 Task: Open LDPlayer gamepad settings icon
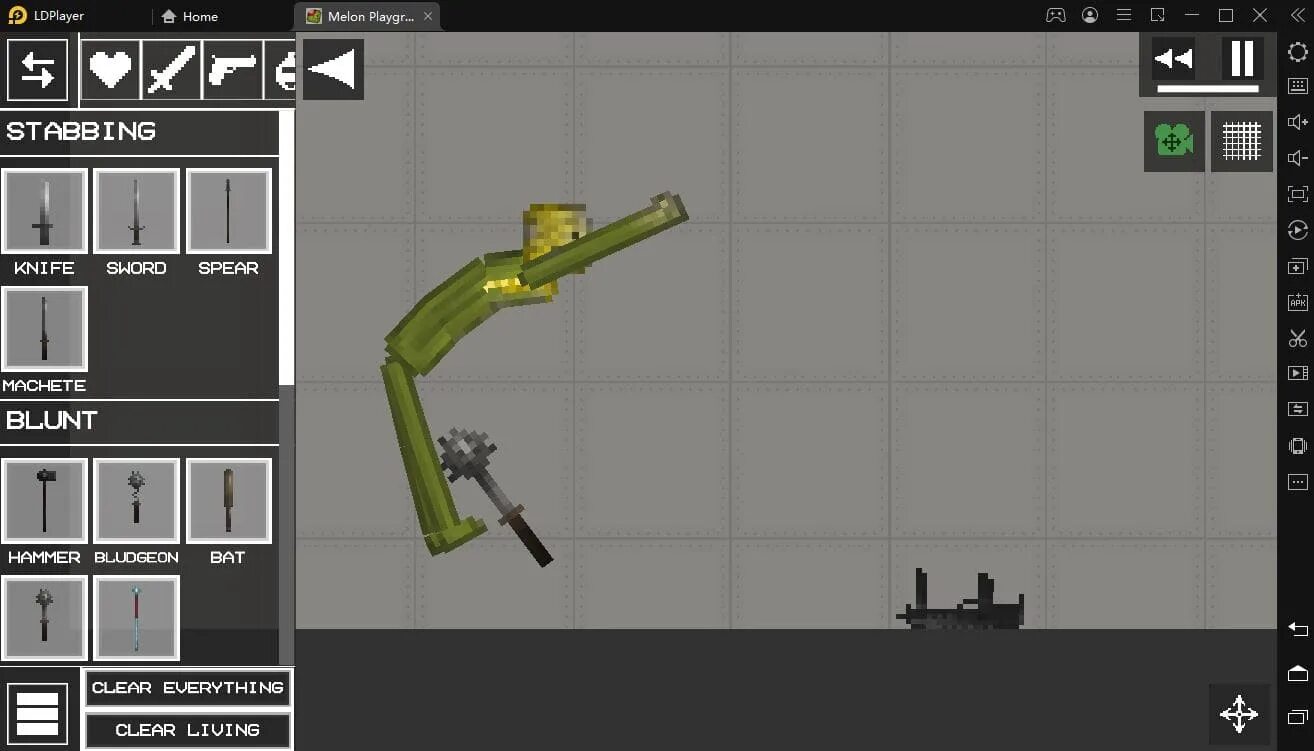click(1055, 15)
